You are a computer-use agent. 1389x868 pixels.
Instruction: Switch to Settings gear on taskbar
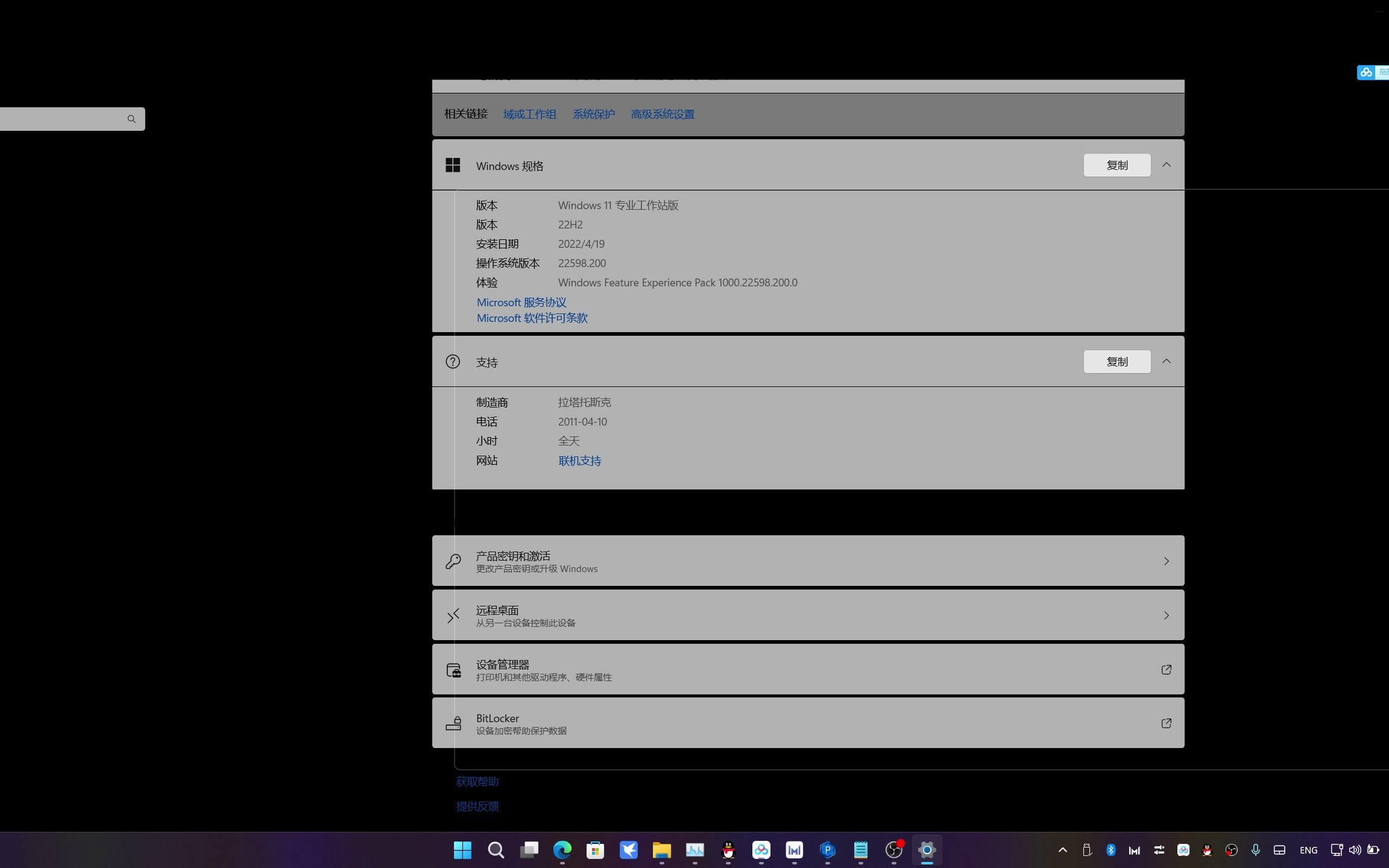[927, 850]
